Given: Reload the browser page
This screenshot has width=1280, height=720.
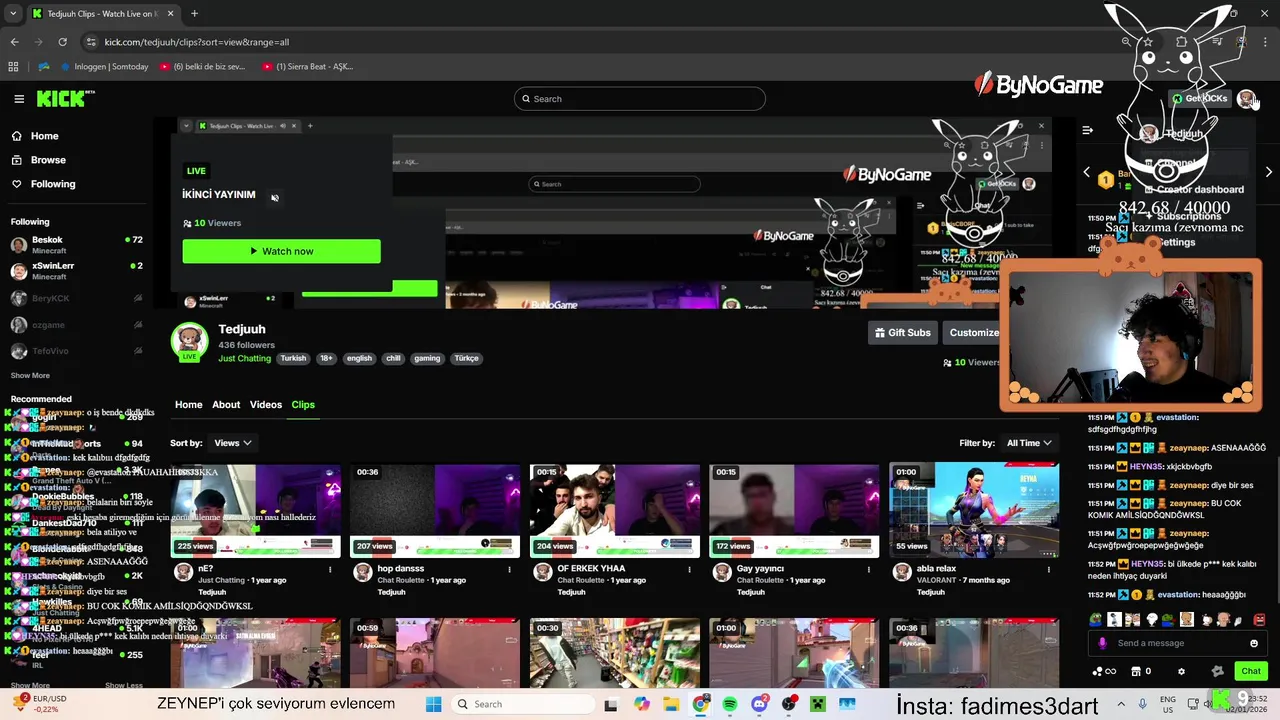Looking at the screenshot, I should (62, 42).
